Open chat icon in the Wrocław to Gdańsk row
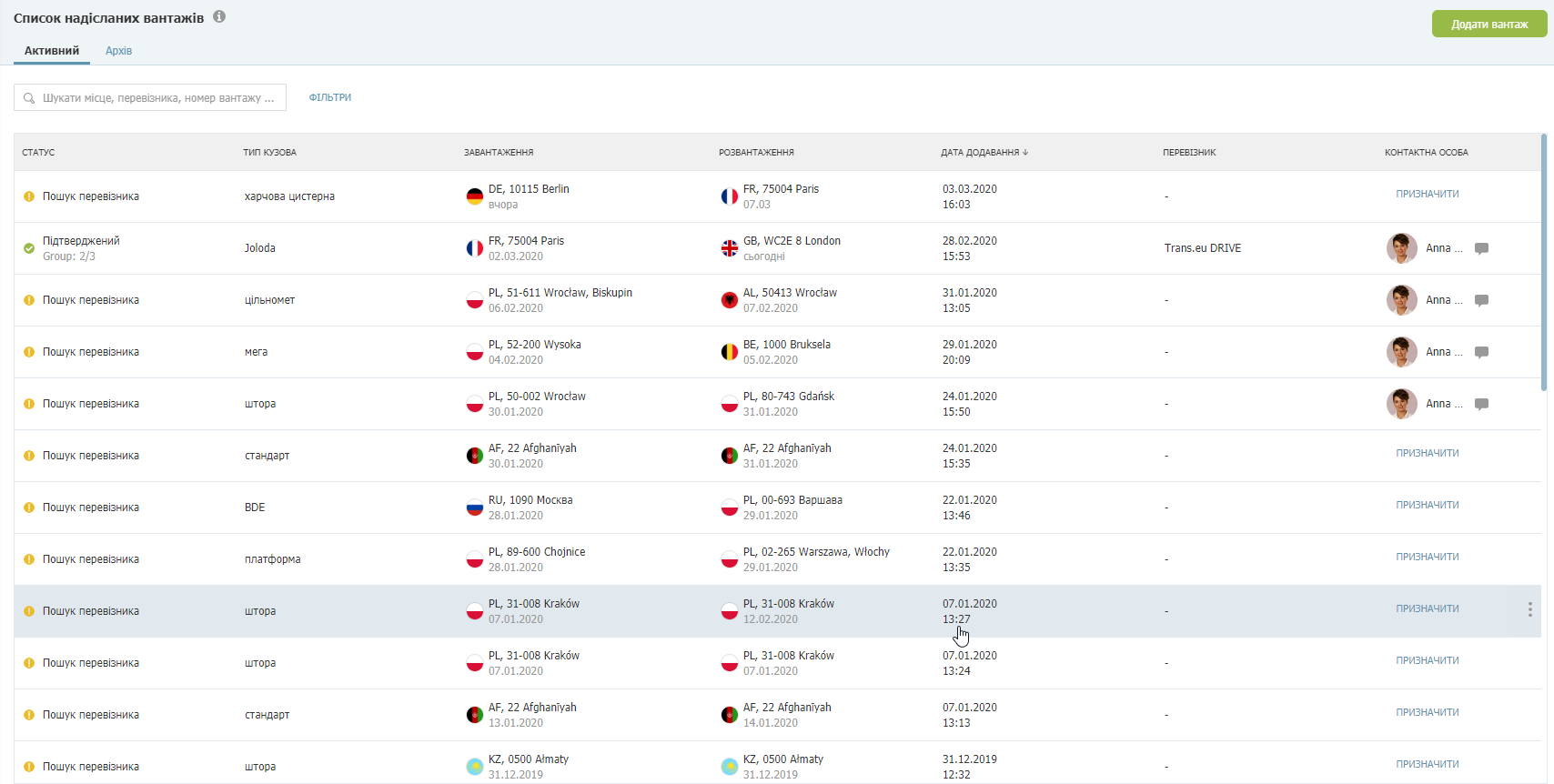 pyautogui.click(x=1481, y=404)
